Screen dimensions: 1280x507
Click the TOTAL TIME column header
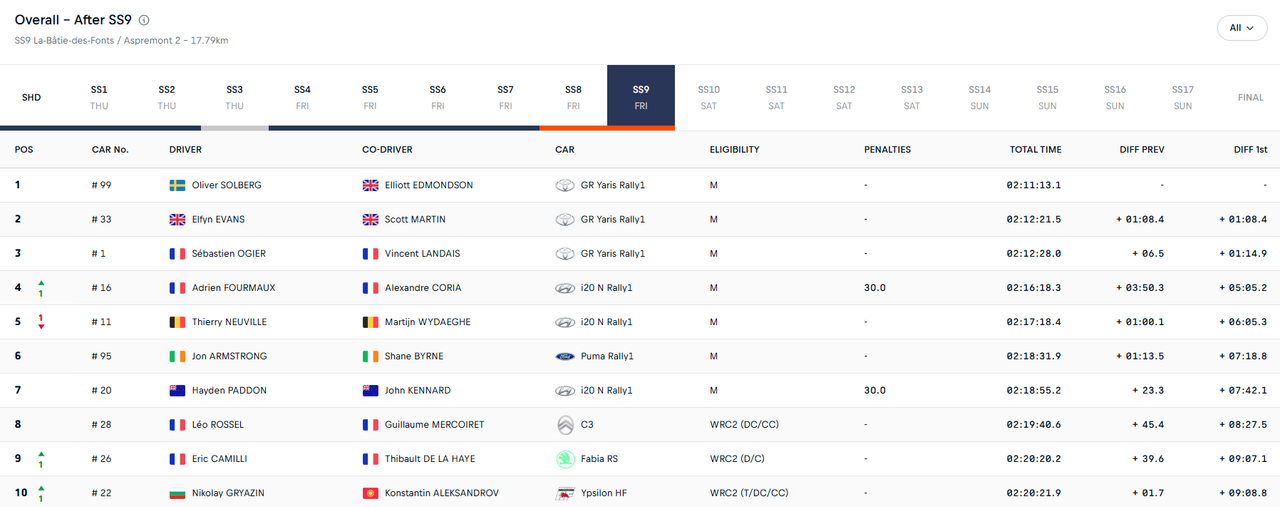click(1035, 150)
